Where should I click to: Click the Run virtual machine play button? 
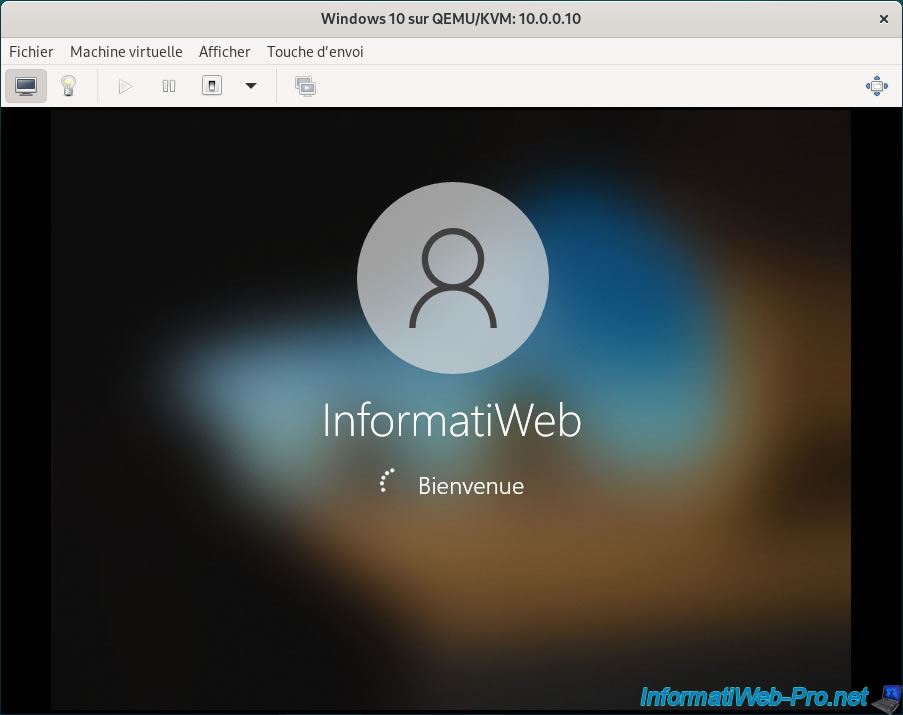[125, 86]
